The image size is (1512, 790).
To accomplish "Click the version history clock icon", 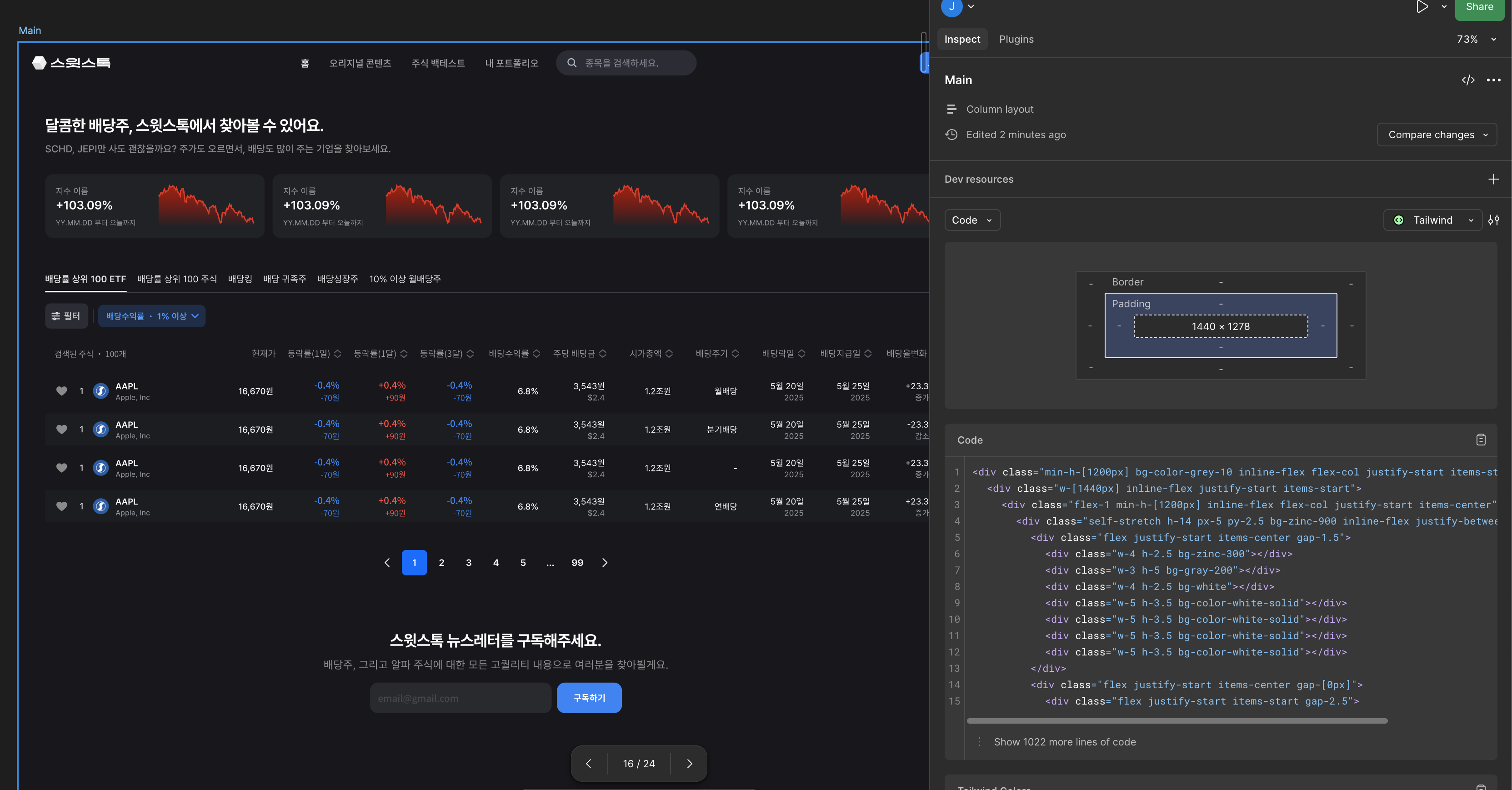I will point(951,135).
